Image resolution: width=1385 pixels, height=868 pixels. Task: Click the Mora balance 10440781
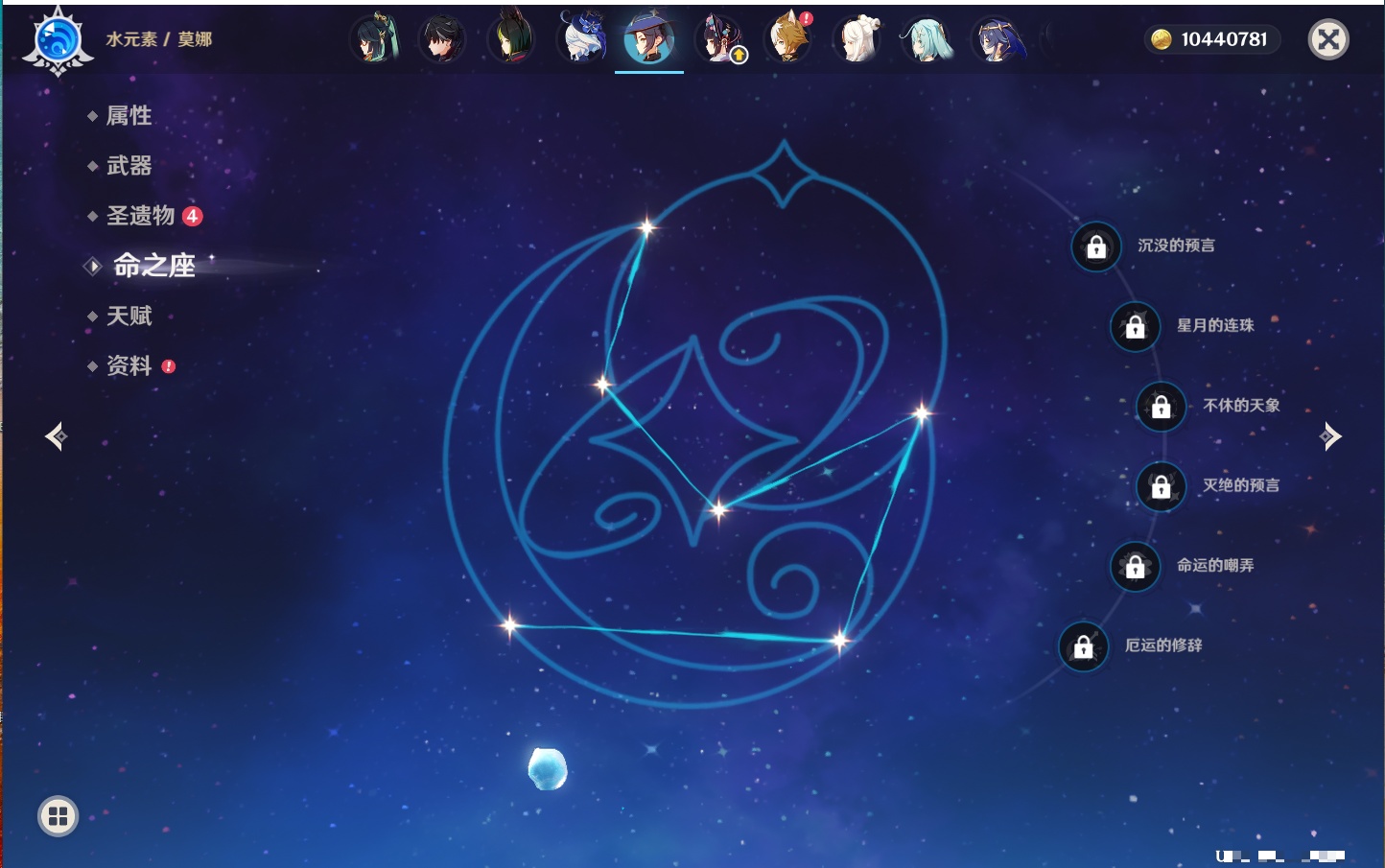pyautogui.click(x=1224, y=39)
